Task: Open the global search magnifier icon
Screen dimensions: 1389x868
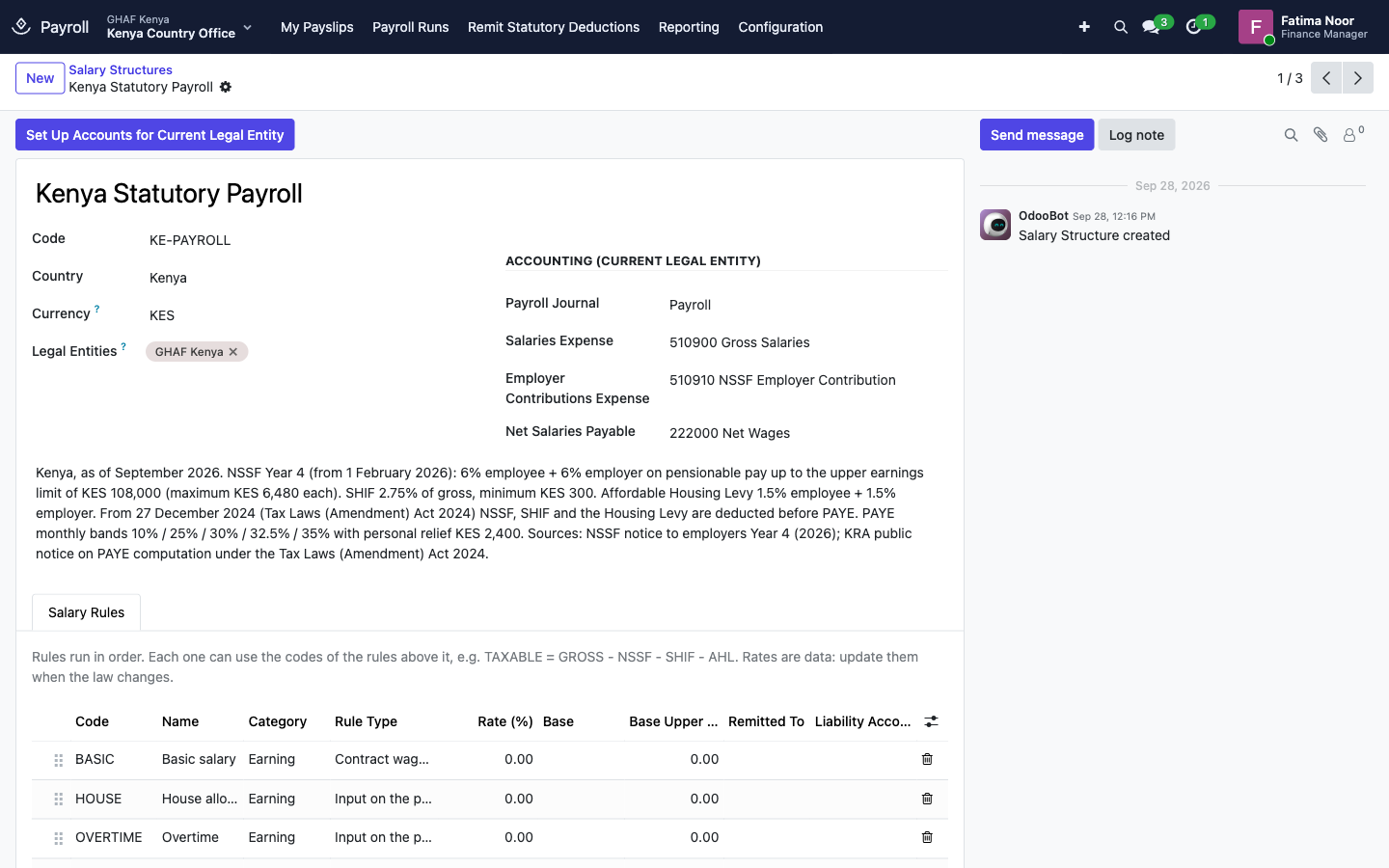Action: click(x=1121, y=27)
